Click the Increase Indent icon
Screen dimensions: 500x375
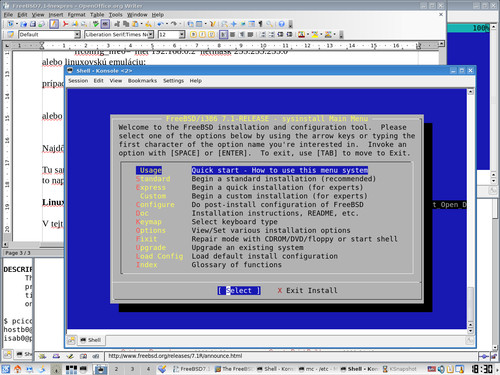coord(289,34)
